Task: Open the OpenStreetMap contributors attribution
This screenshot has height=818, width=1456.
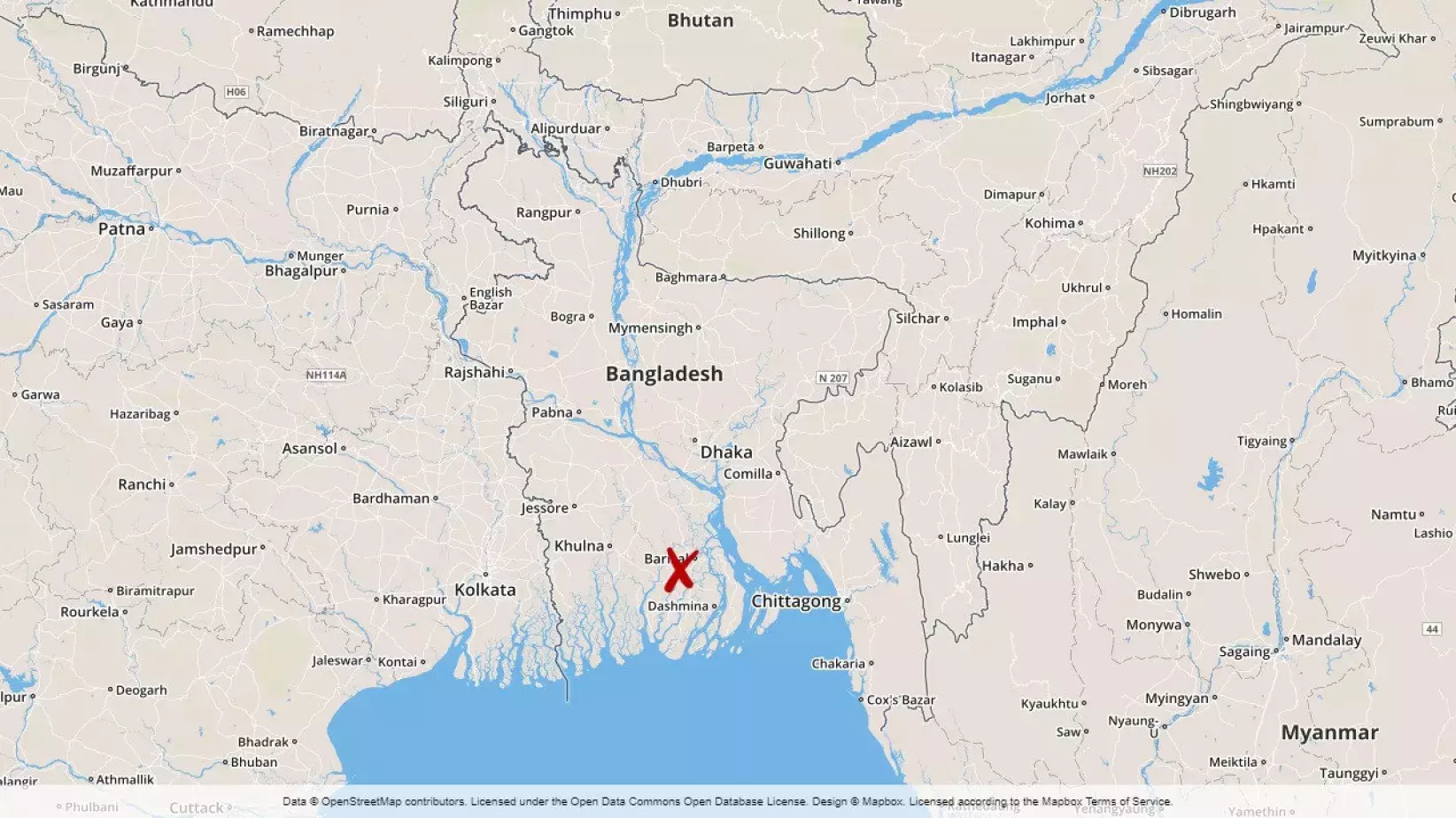Action: click(x=392, y=801)
